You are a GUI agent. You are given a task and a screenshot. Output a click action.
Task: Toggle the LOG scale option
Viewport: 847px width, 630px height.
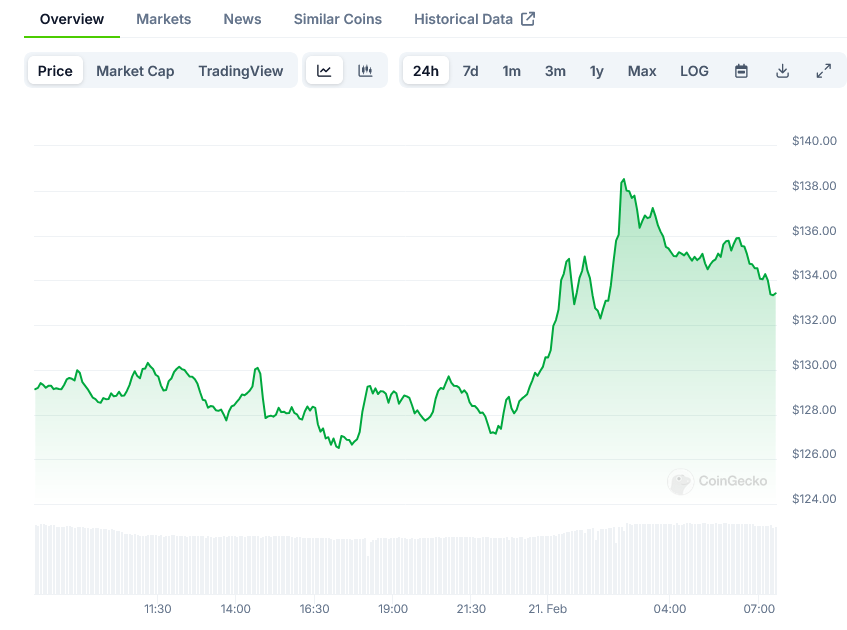coord(694,71)
